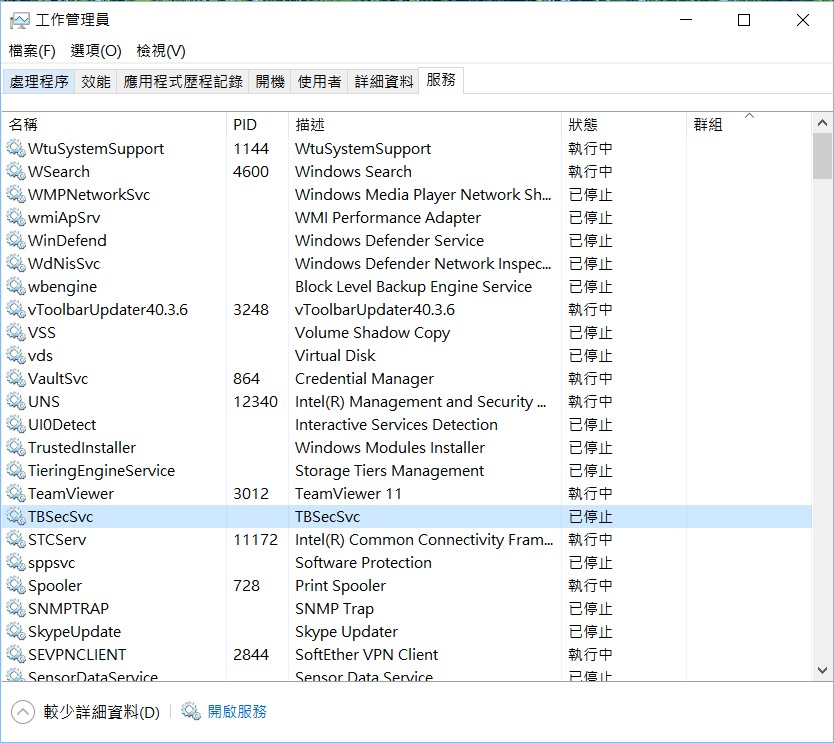This screenshot has height=743, width=834.
Task: Click the gear icon beside wmiApSrv
Action: pos(16,218)
